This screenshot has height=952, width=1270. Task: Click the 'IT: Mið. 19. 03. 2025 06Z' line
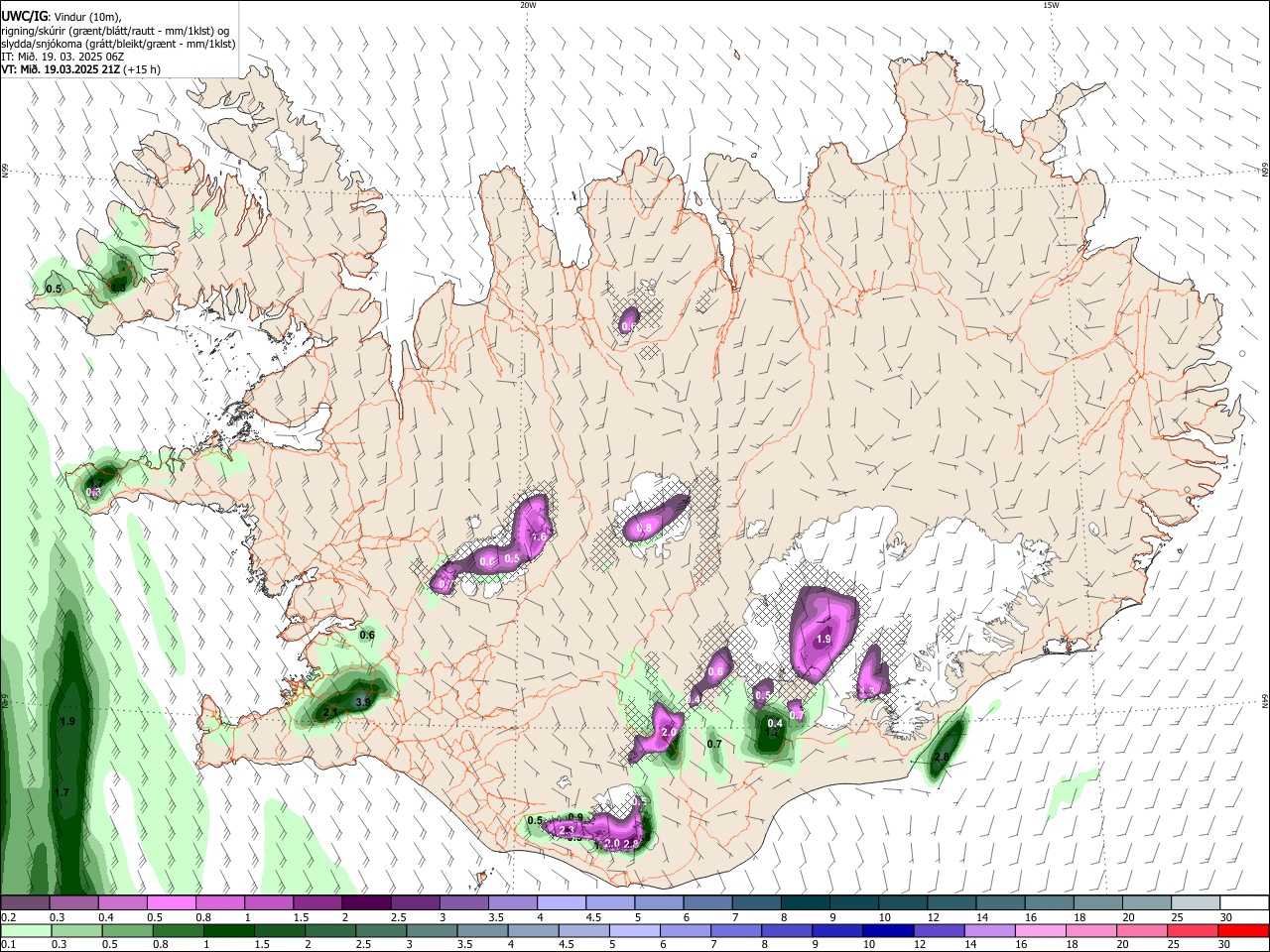[x=62, y=57]
